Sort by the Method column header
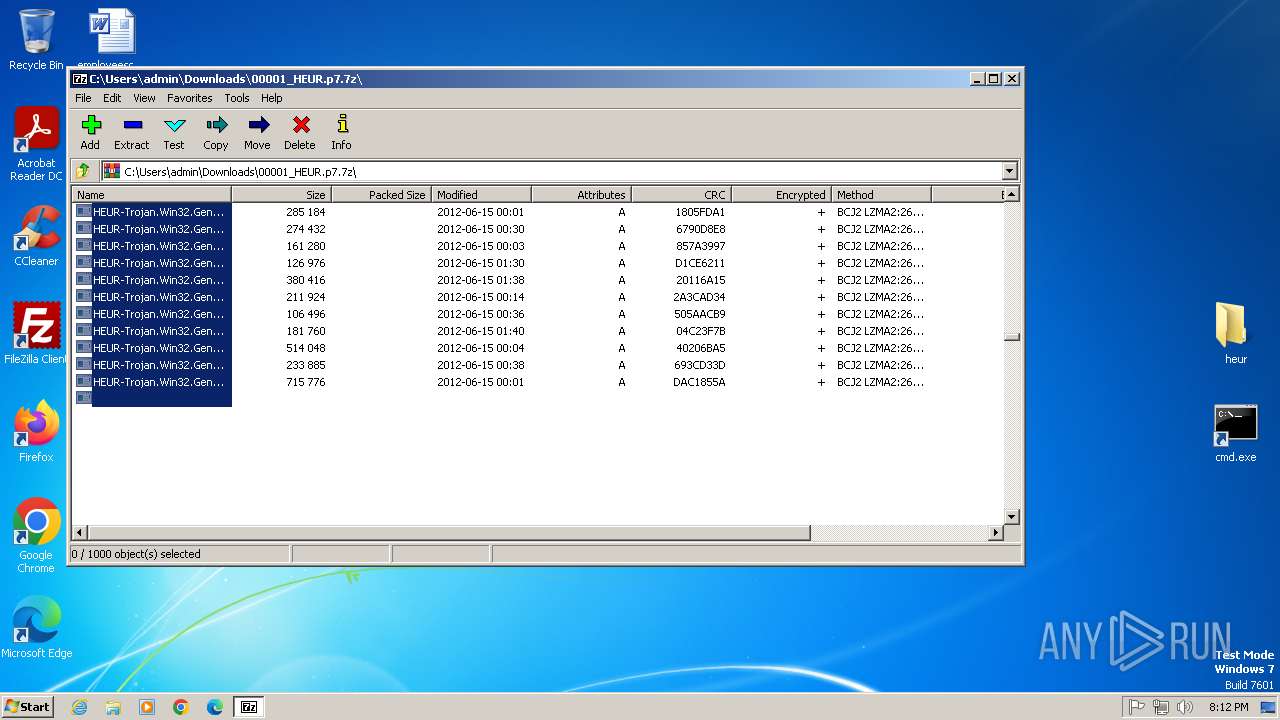The image size is (1280, 720). (x=881, y=195)
